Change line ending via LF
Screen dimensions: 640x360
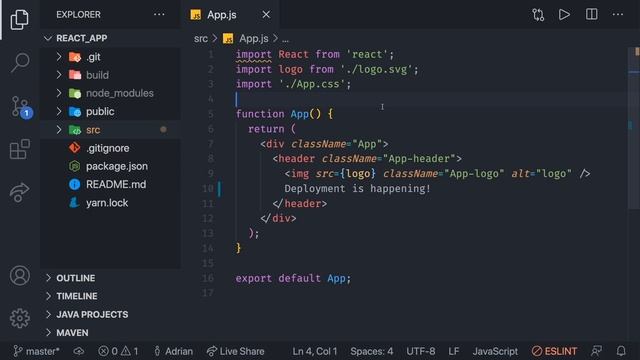453,351
